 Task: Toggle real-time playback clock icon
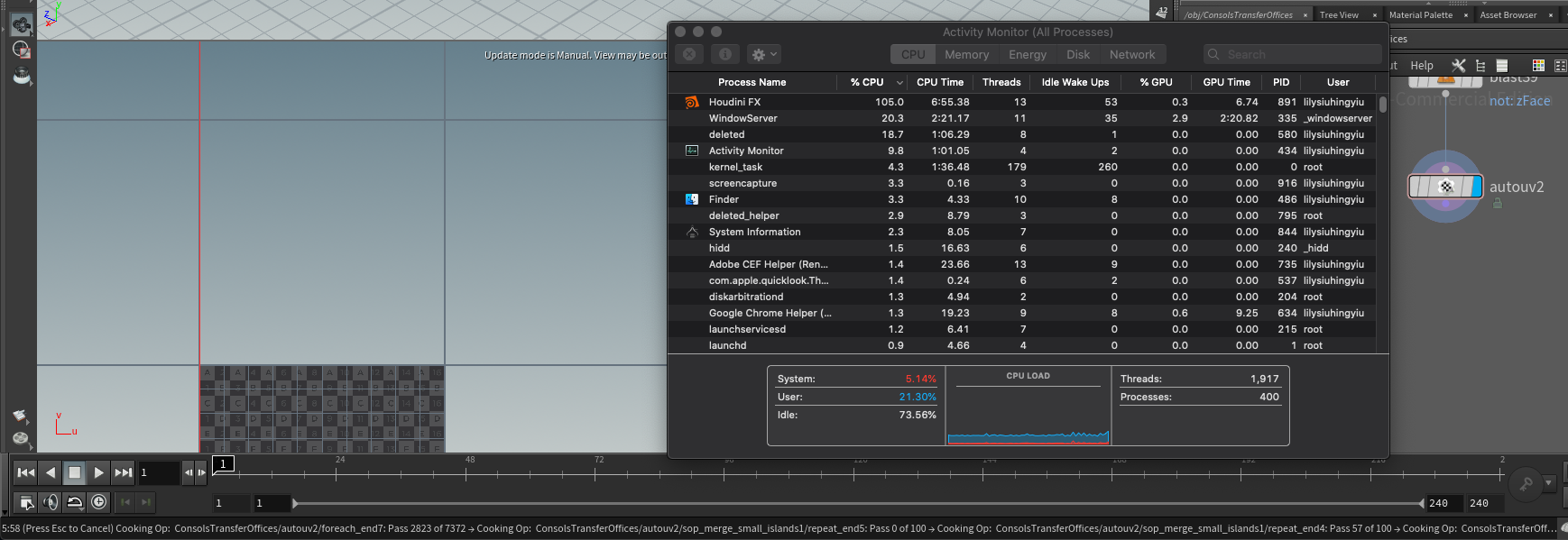point(99,502)
